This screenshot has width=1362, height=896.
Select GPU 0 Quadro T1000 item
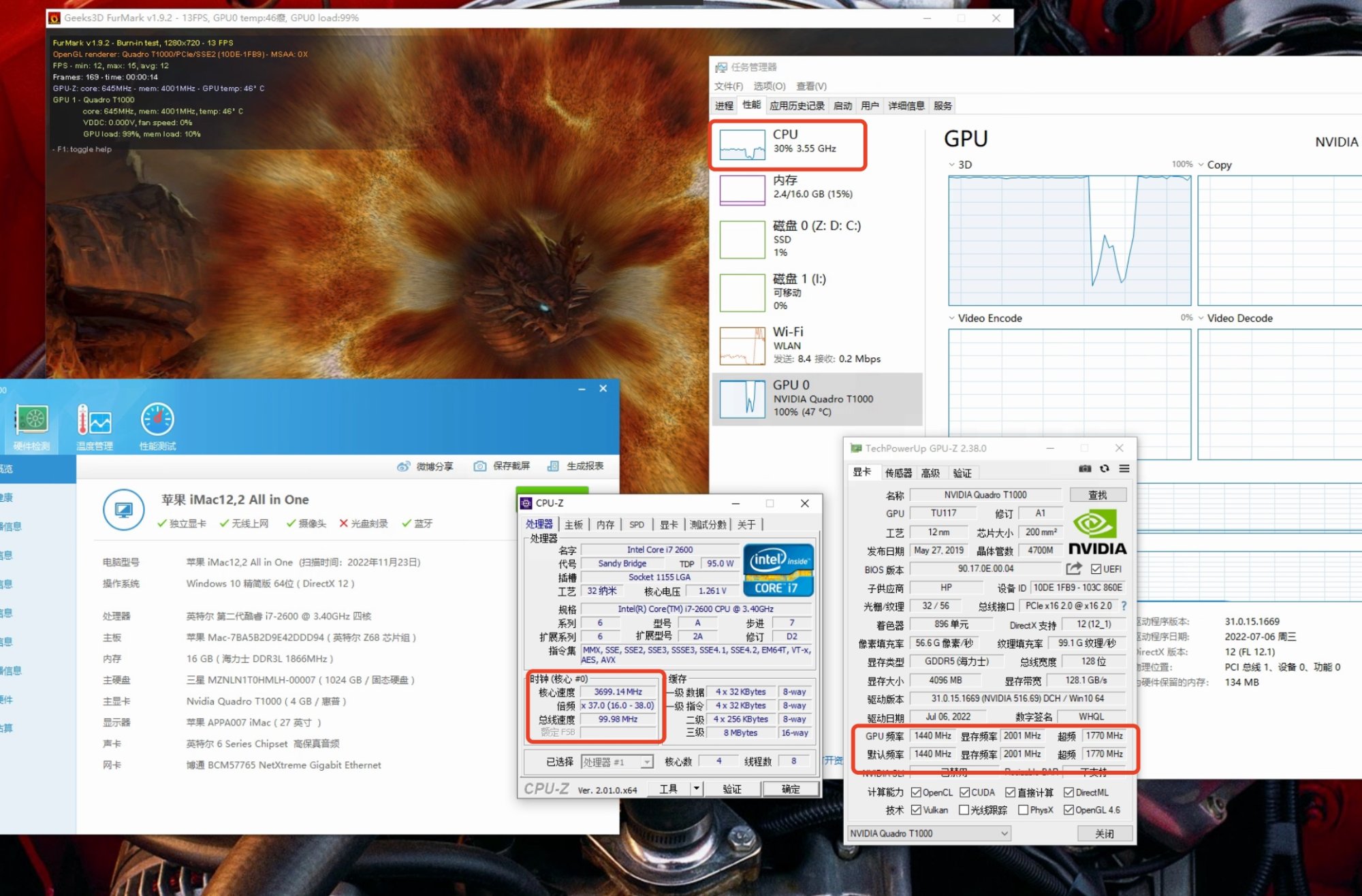pyautogui.click(x=817, y=399)
